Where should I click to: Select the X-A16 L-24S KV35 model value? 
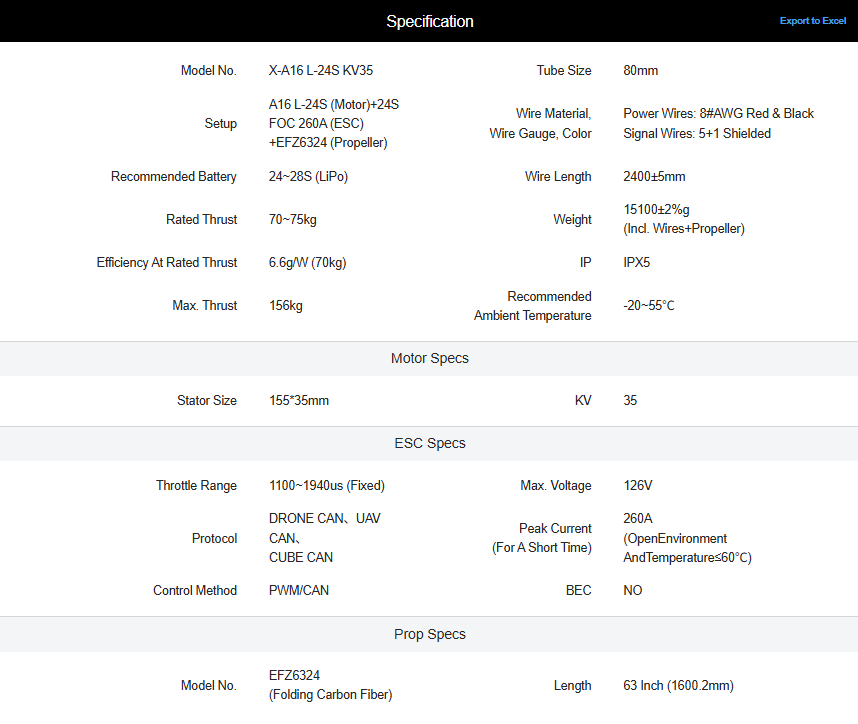pos(321,71)
